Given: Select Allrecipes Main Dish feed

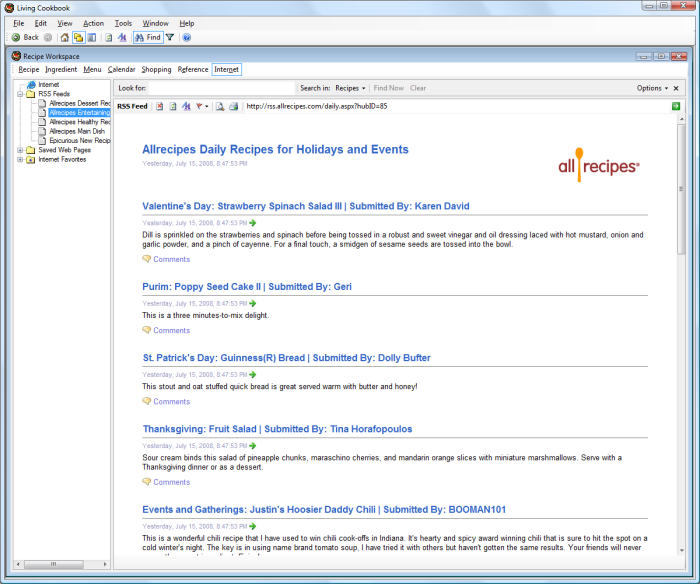Looking at the screenshot, I should pos(77,131).
